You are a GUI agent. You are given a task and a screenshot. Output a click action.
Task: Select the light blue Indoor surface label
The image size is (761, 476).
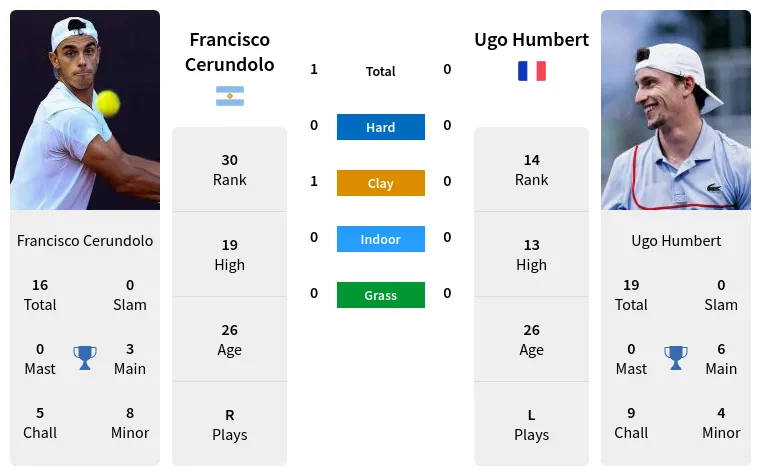pyautogui.click(x=380, y=239)
